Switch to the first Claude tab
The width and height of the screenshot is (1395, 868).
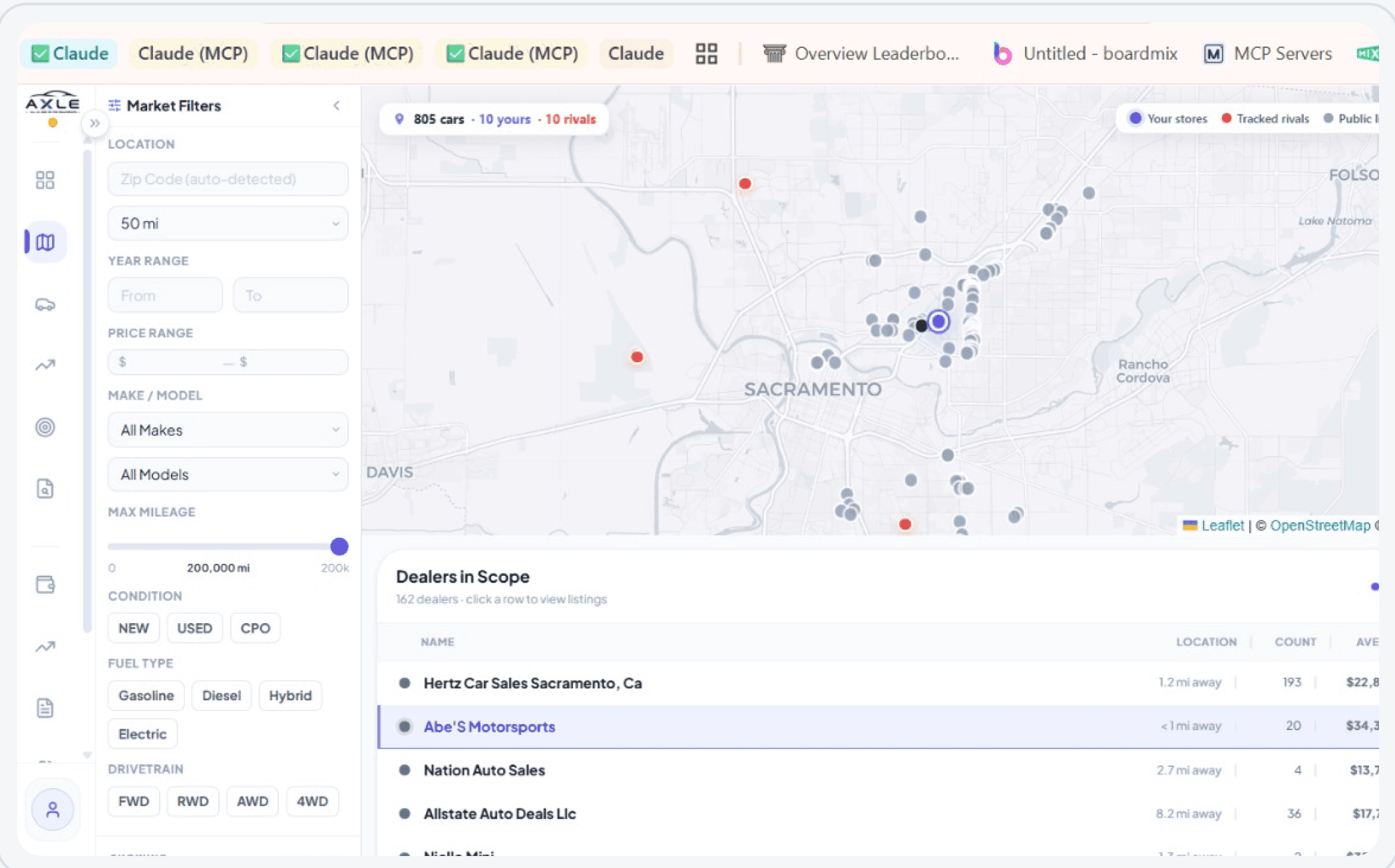pyautogui.click(x=69, y=53)
